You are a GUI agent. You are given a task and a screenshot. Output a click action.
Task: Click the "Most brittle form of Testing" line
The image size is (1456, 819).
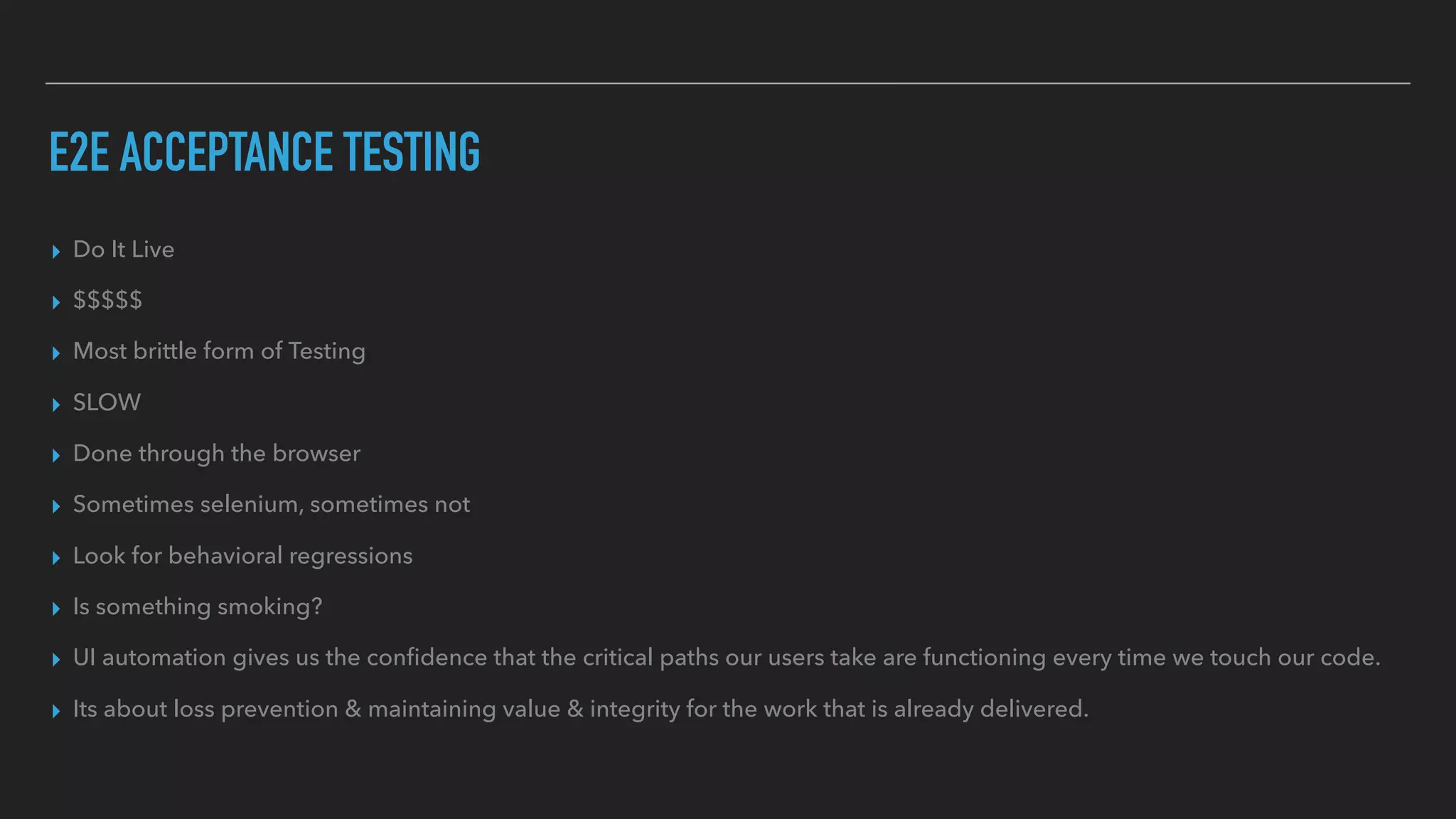pyautogui.click(x=219, y=351)
